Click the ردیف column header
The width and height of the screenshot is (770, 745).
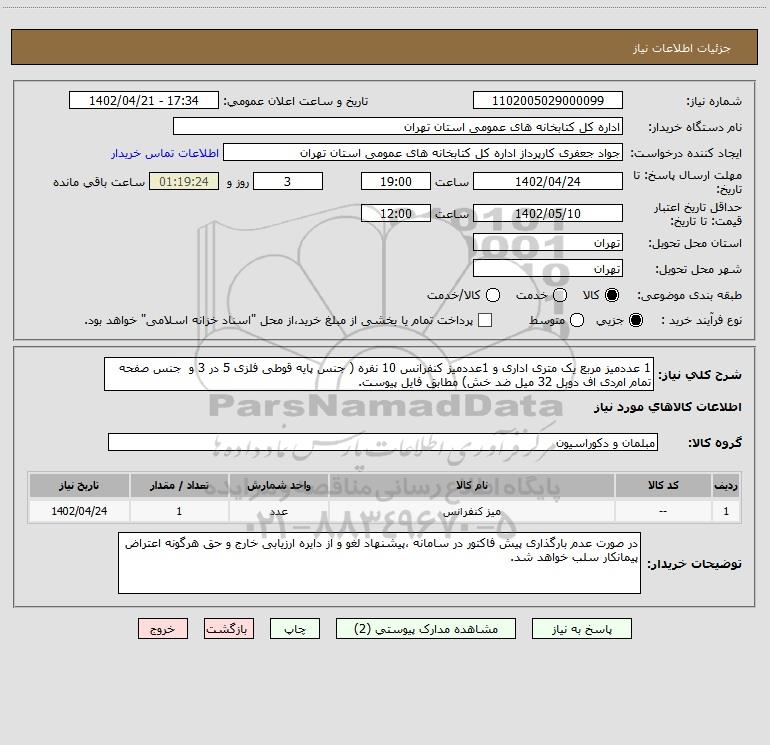pyautogui.click(x=726, y=486)
